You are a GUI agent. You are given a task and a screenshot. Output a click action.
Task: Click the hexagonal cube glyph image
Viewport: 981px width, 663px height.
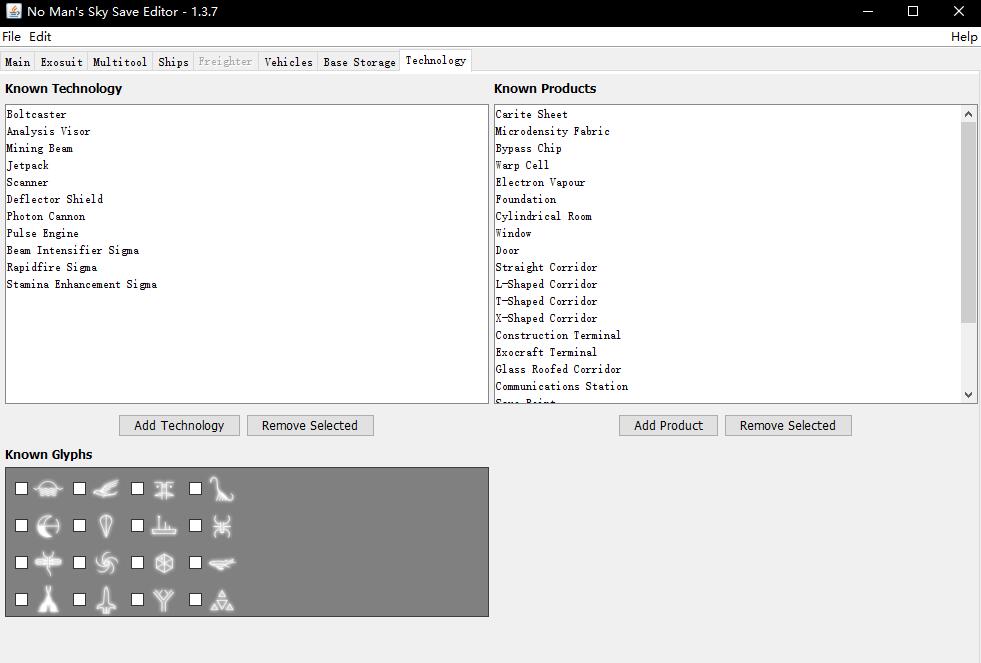click(x=164, y=563)
